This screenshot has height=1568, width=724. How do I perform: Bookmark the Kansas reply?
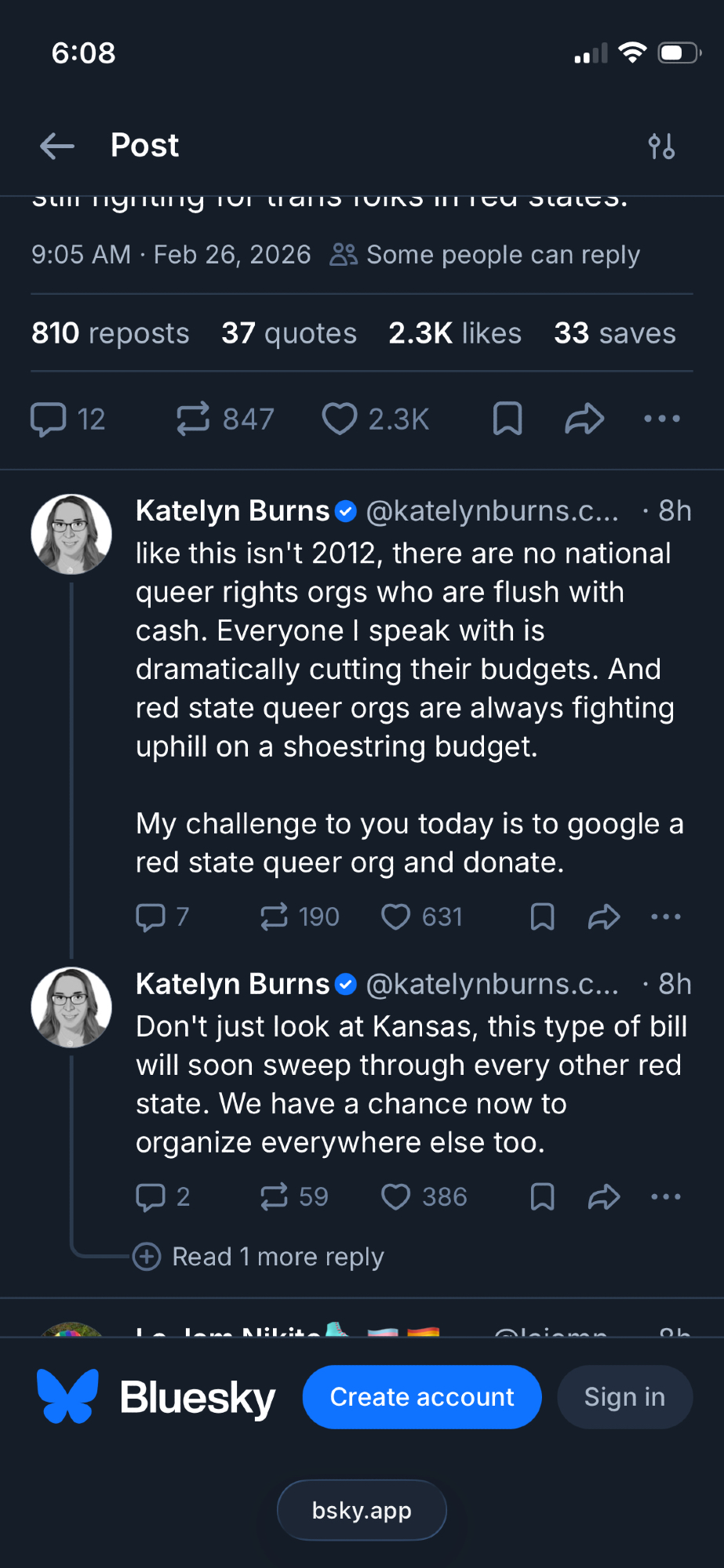pyautogui.click(x=542, y=1197)
